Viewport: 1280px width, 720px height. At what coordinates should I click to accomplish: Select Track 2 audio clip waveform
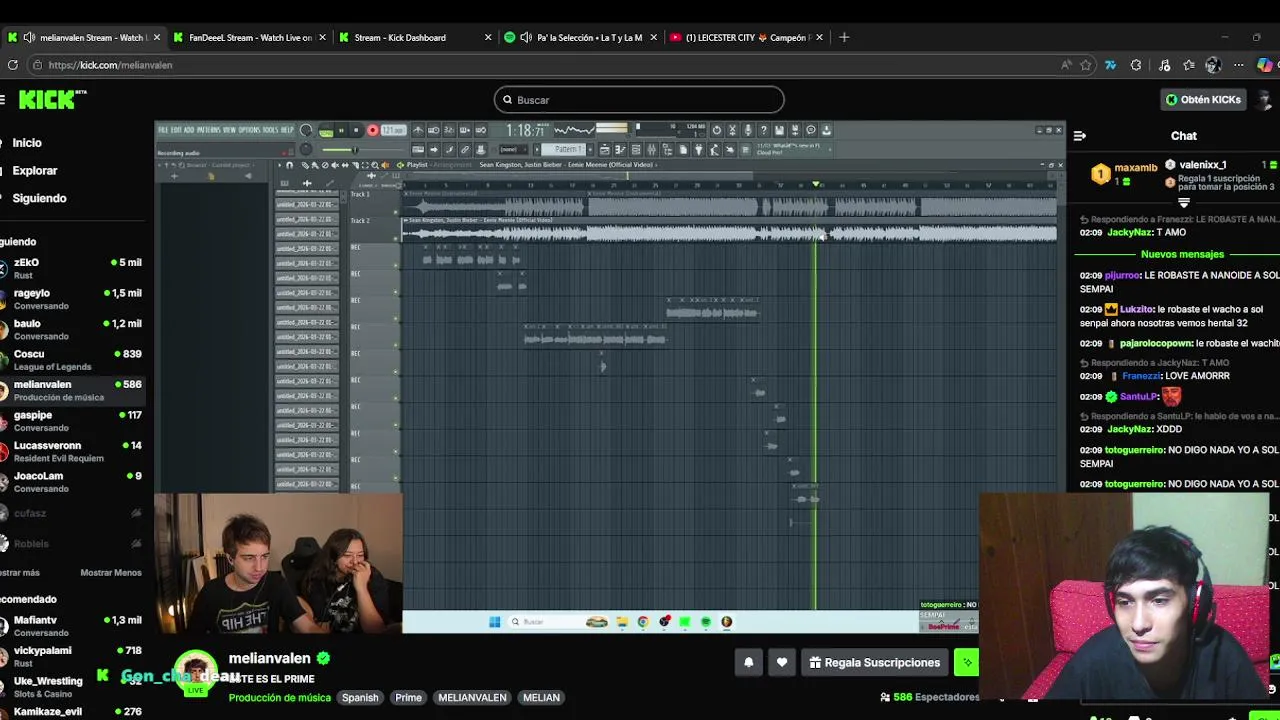(729, 233)
